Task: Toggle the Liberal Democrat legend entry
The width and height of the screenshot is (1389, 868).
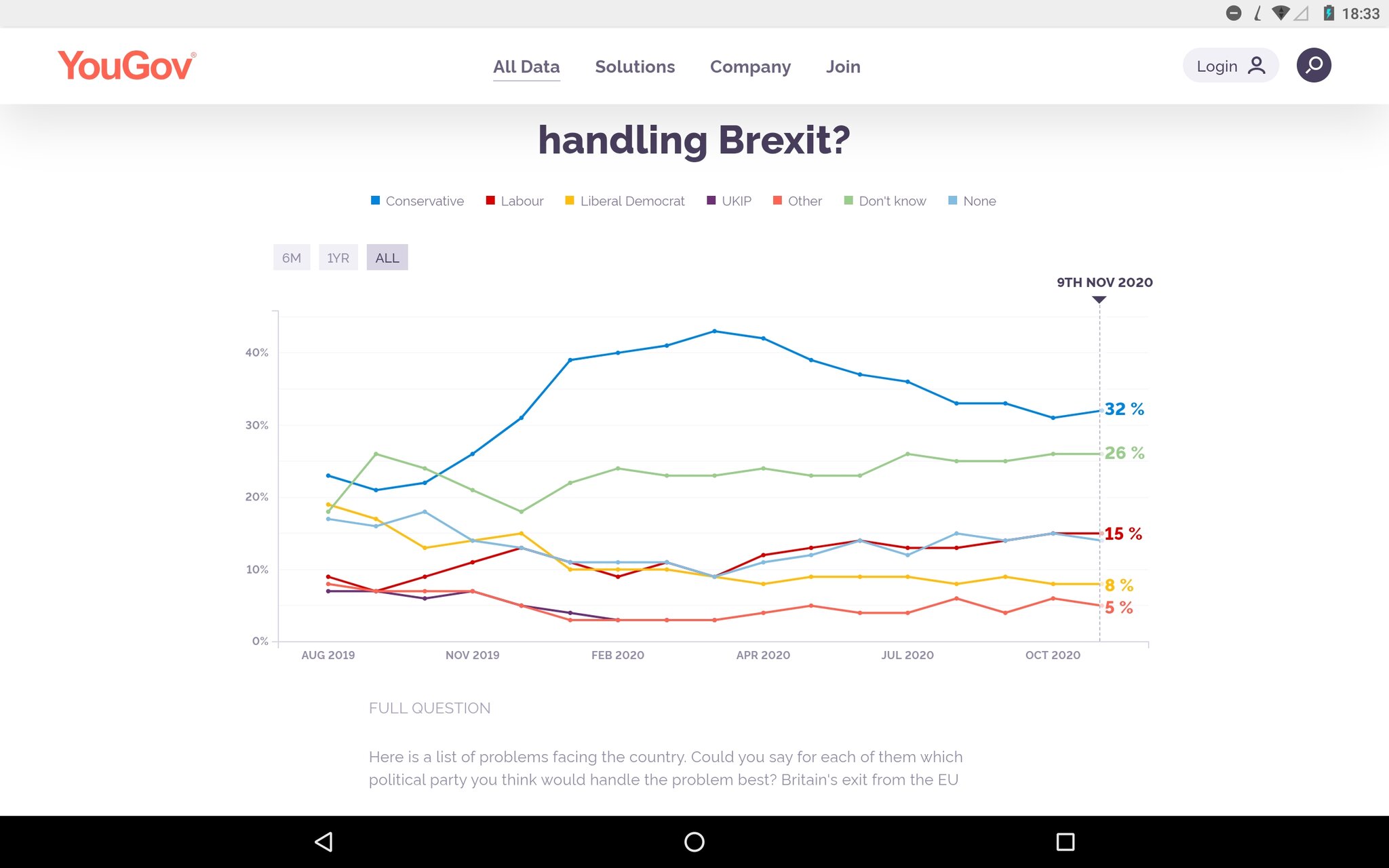Action: (x=625, y=201)
